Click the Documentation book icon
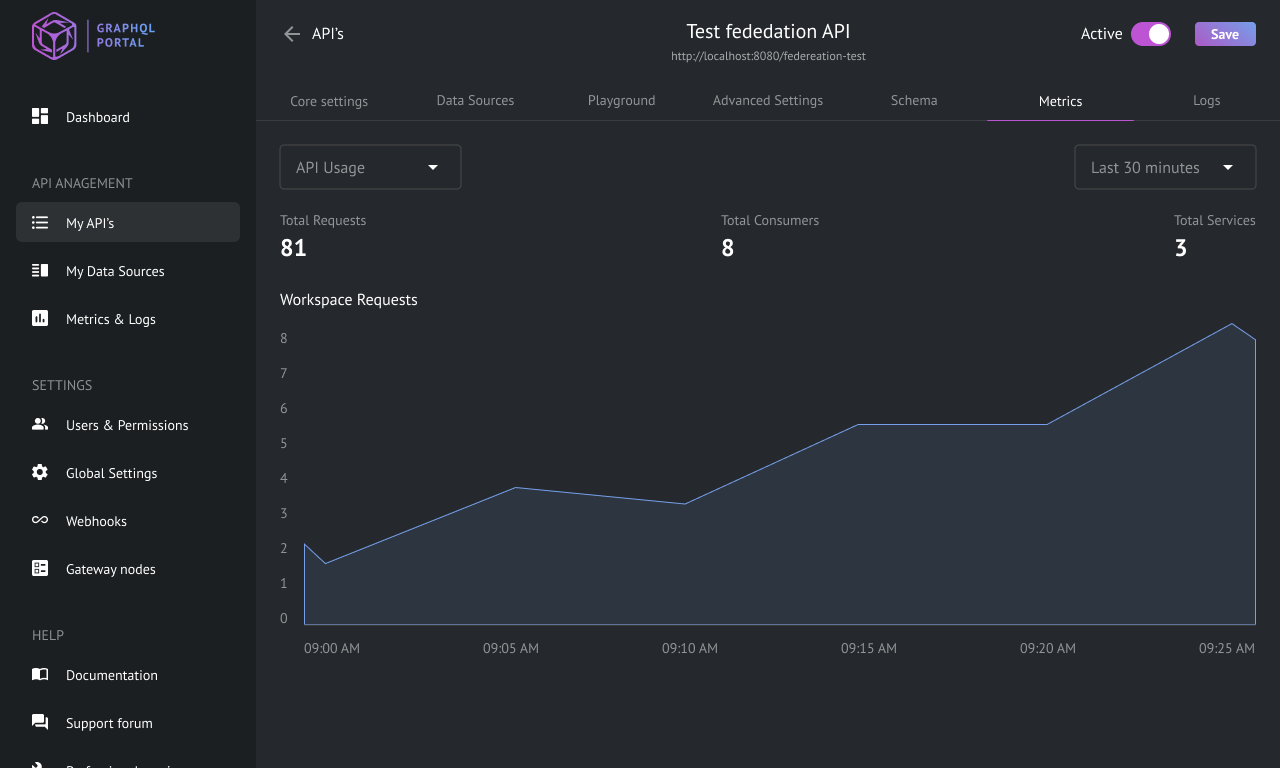The width and height of the screenshot is (1280, 768). [40, 674]
